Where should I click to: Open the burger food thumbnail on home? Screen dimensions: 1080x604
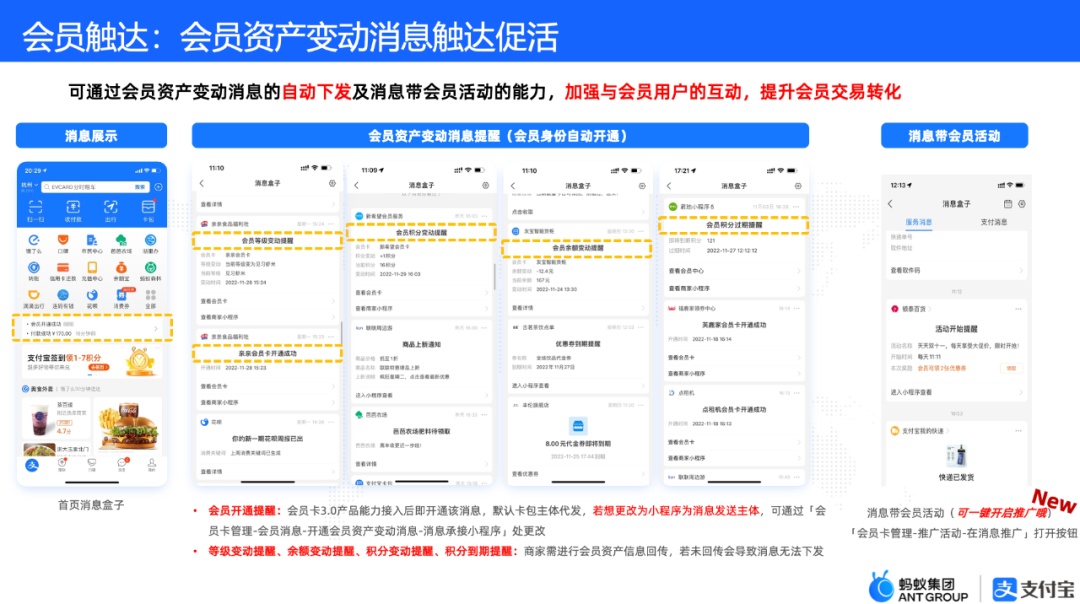(128, 427)
